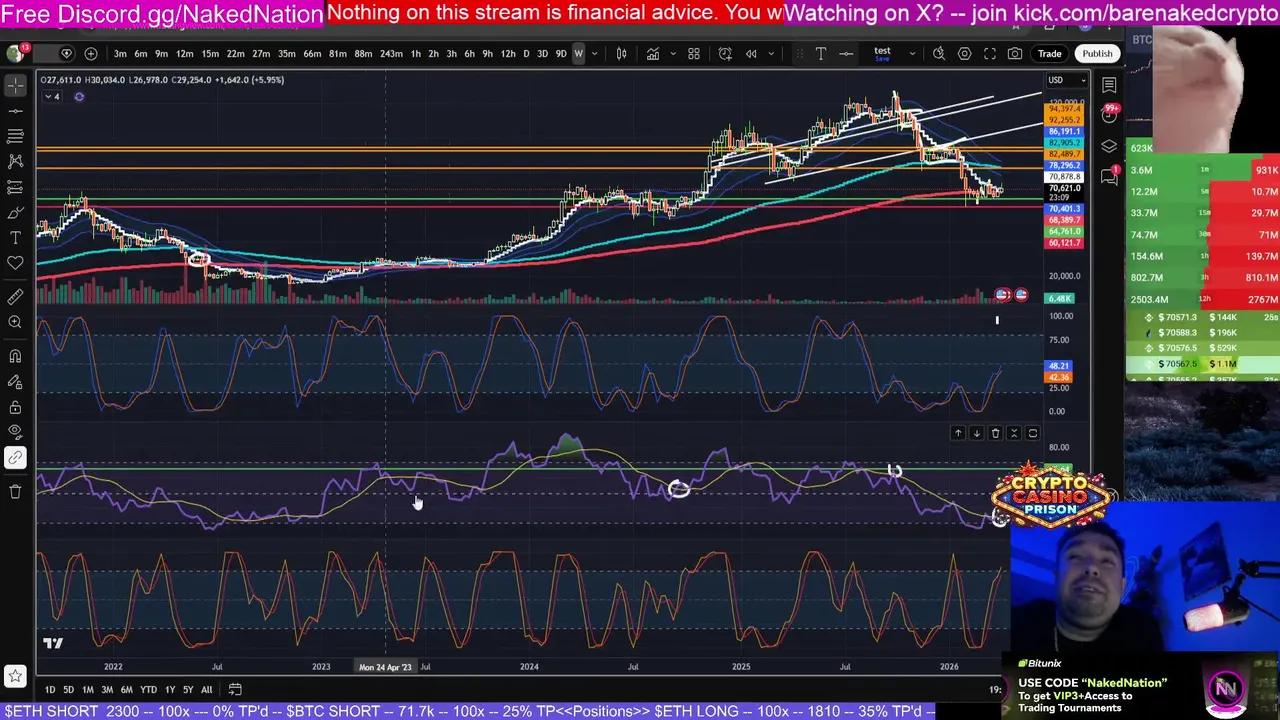1280x720 pixels.
Task: Remove drawings with the sidebar trash icon
Action: pos(15,491)
